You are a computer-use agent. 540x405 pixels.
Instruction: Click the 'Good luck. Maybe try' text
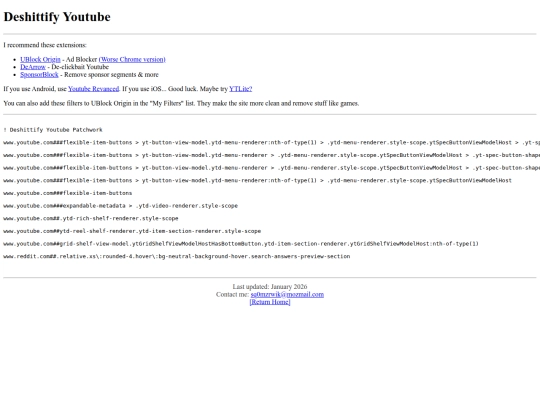coord(198,89)
